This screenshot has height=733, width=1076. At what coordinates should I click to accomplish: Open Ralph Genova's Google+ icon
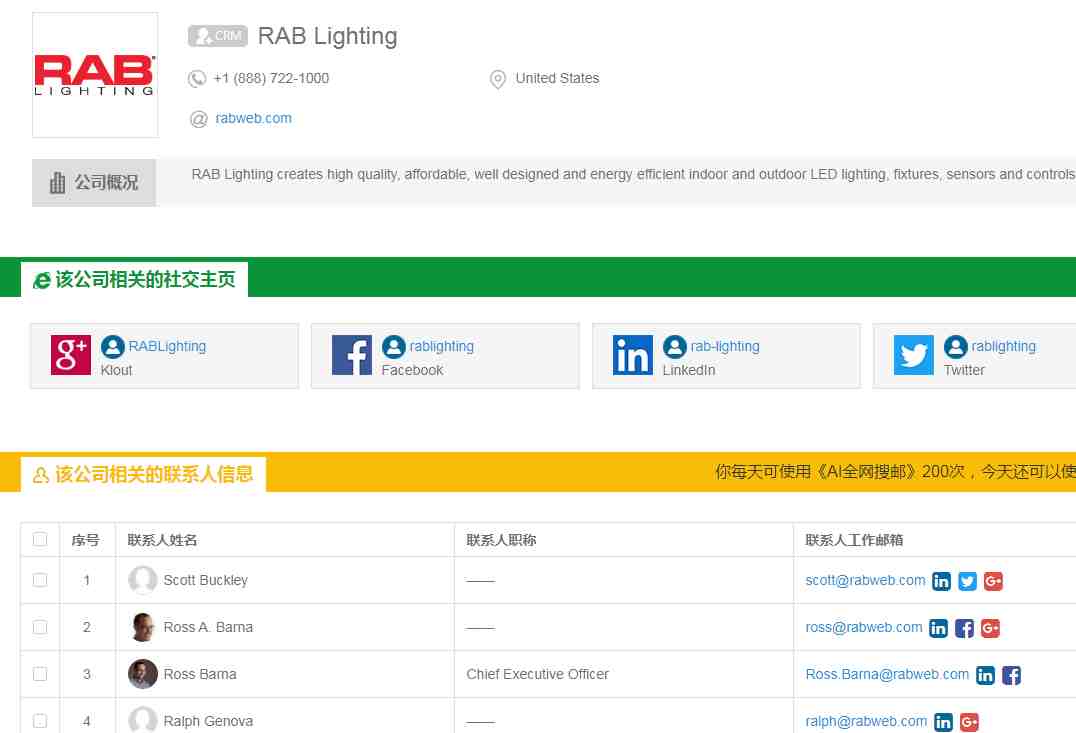pos(969,722)
